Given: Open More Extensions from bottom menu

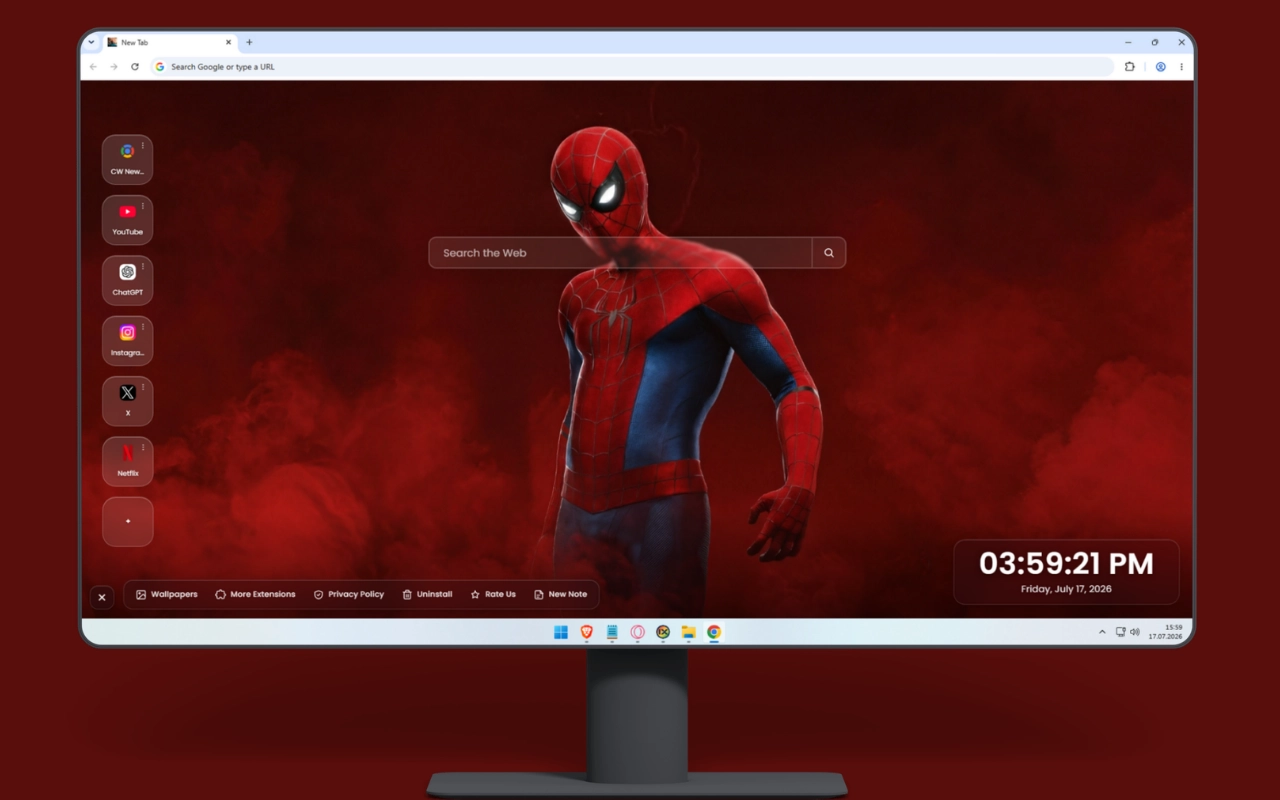Looking at the screenshot, I should click(255, 594).
